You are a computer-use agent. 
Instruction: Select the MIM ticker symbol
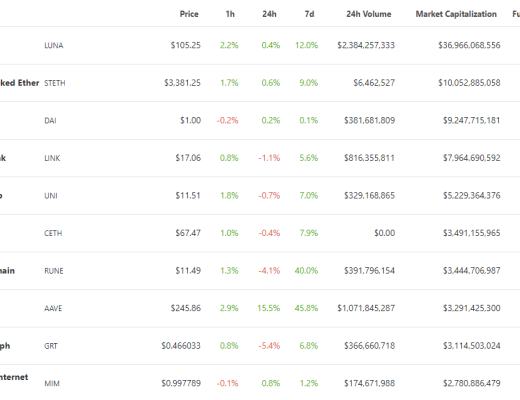pyautogui.click(x=52, y=384)
